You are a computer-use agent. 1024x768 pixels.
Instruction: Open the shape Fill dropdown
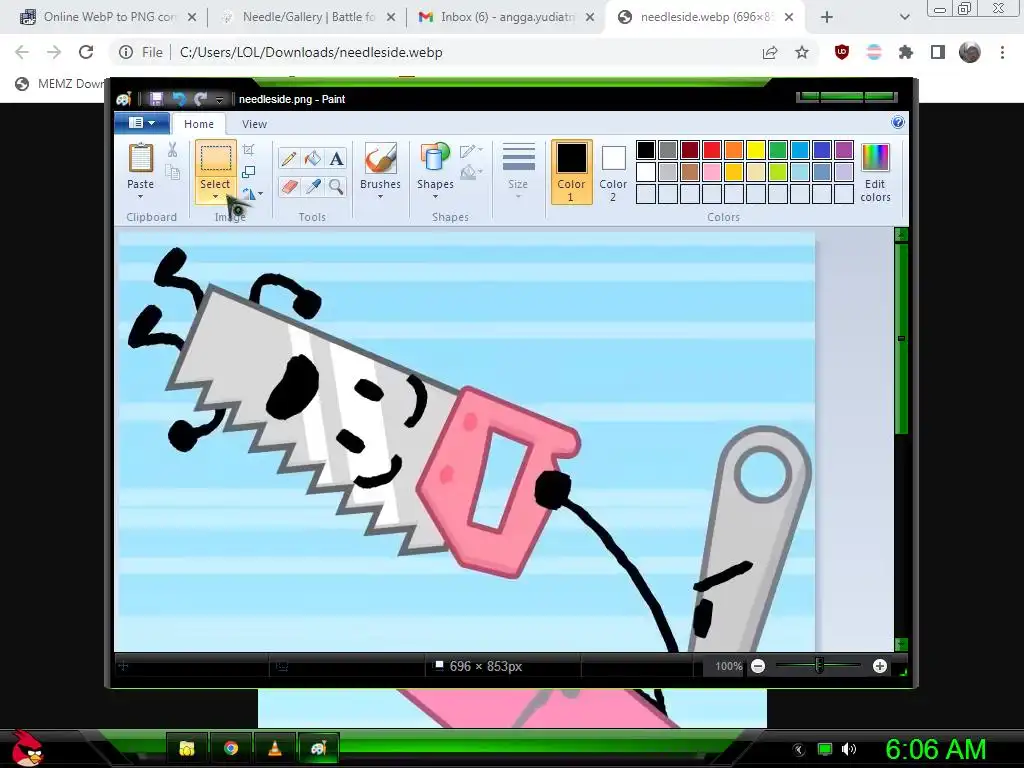pos(471,172)
